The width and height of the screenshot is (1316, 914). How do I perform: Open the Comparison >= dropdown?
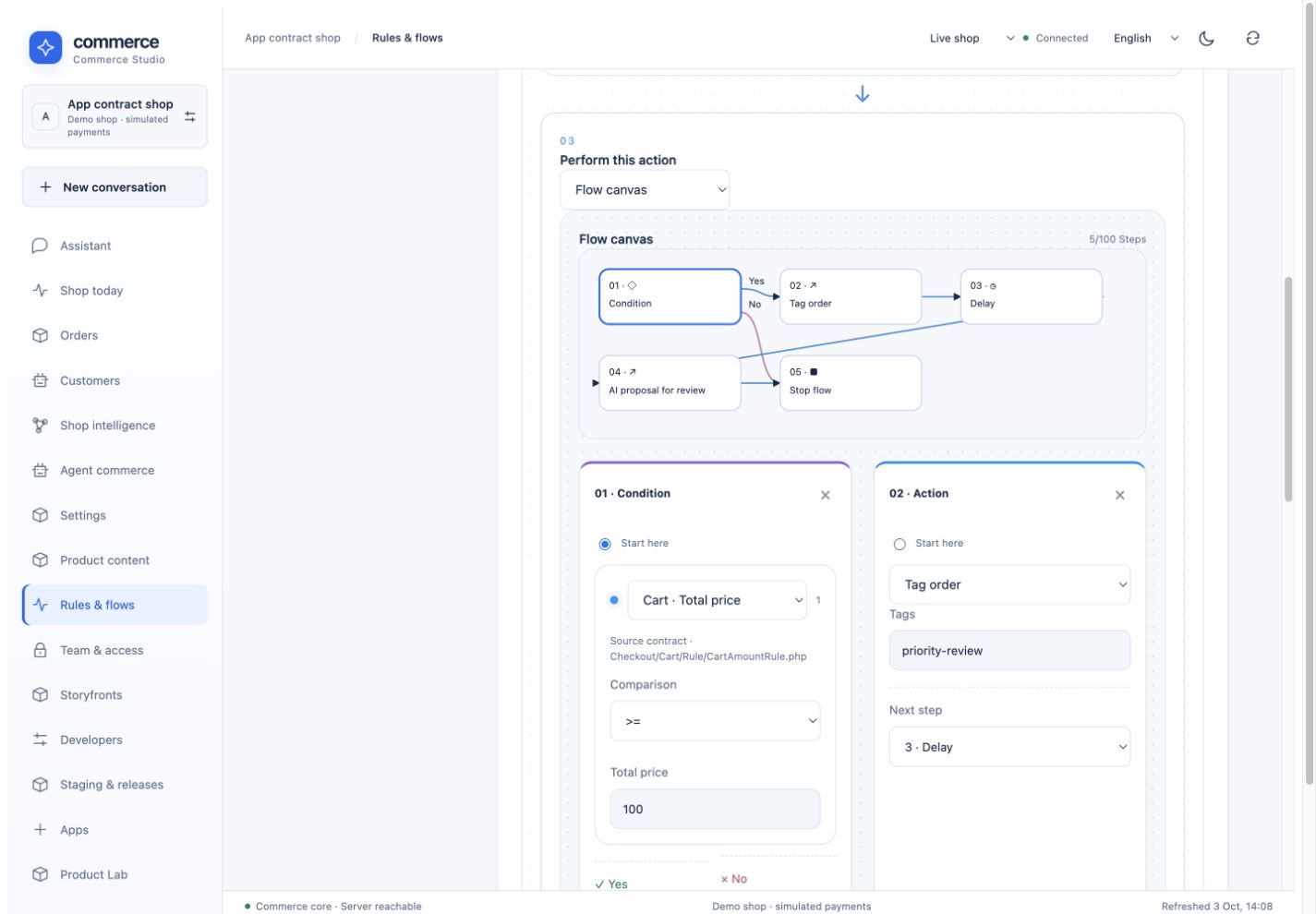tap(715, 721)
